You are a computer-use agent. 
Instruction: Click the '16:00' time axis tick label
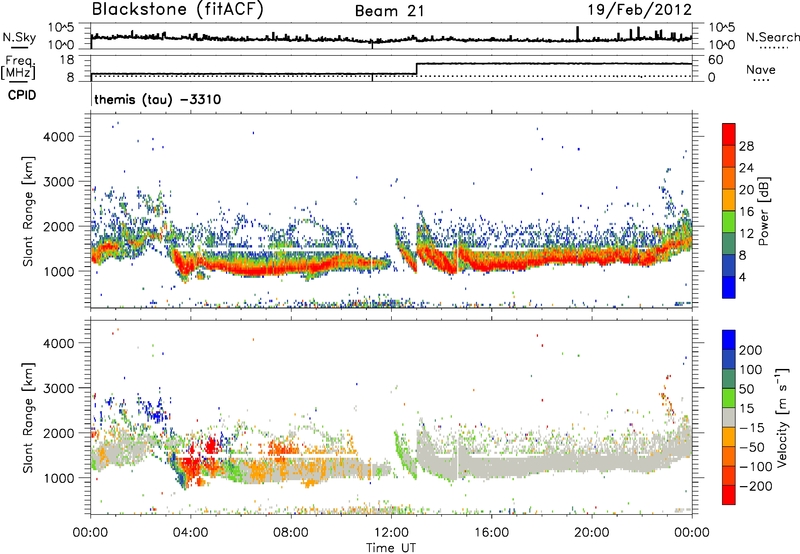(491, 533)
